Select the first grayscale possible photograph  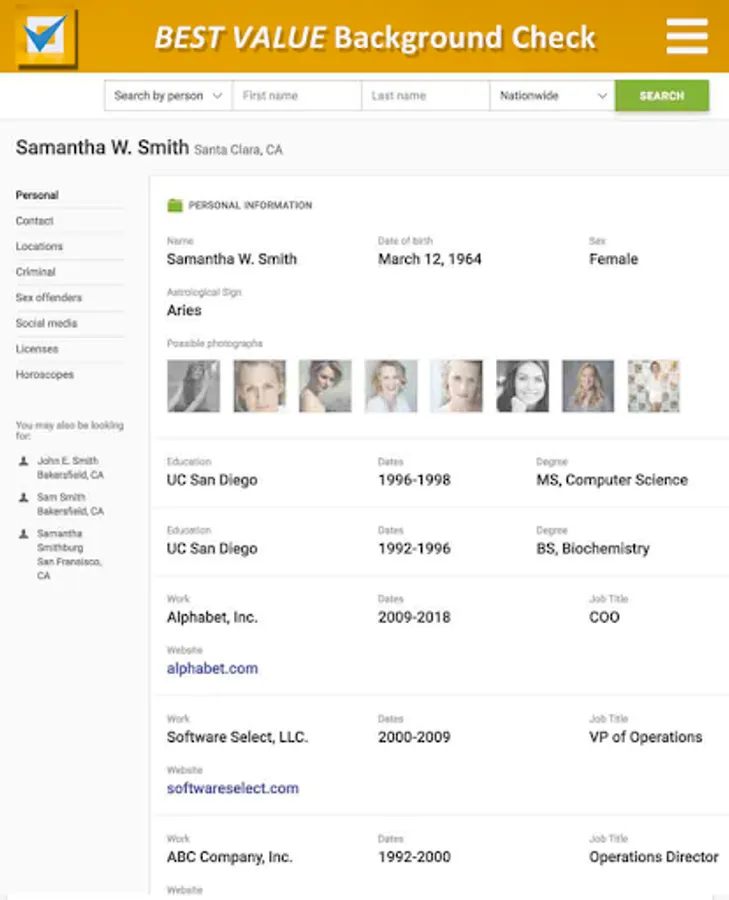tap(193, 386)
